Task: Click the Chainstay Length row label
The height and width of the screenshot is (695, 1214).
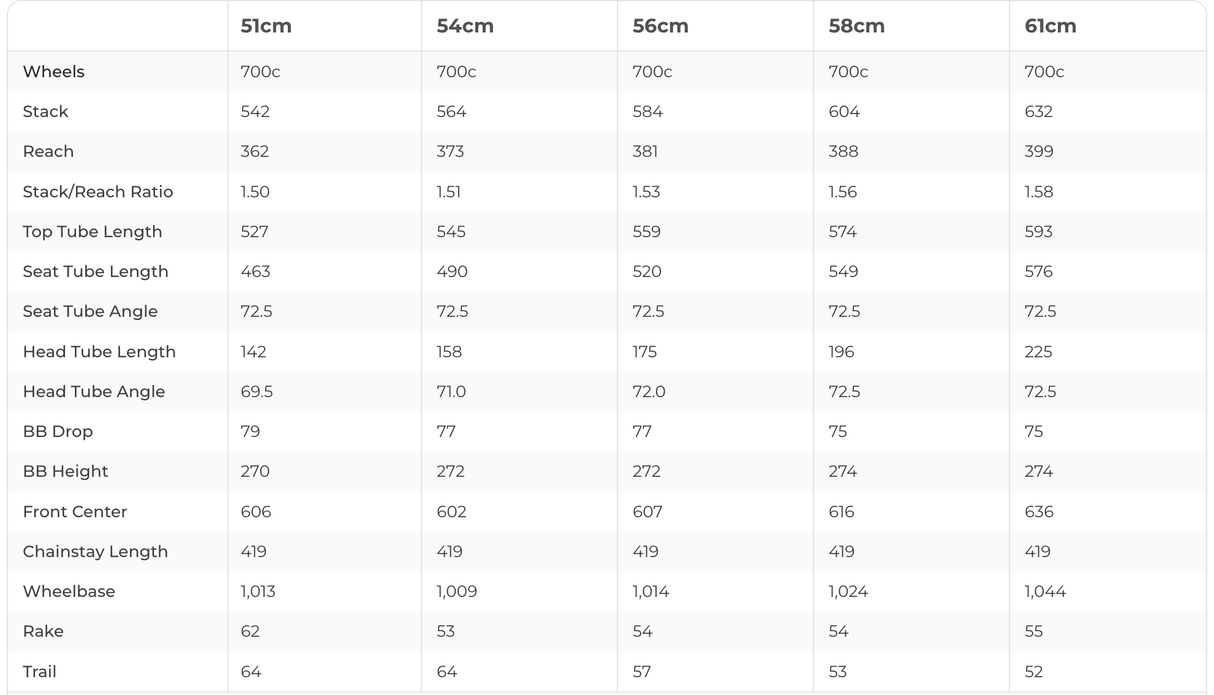Action: [x=95, y=552]
